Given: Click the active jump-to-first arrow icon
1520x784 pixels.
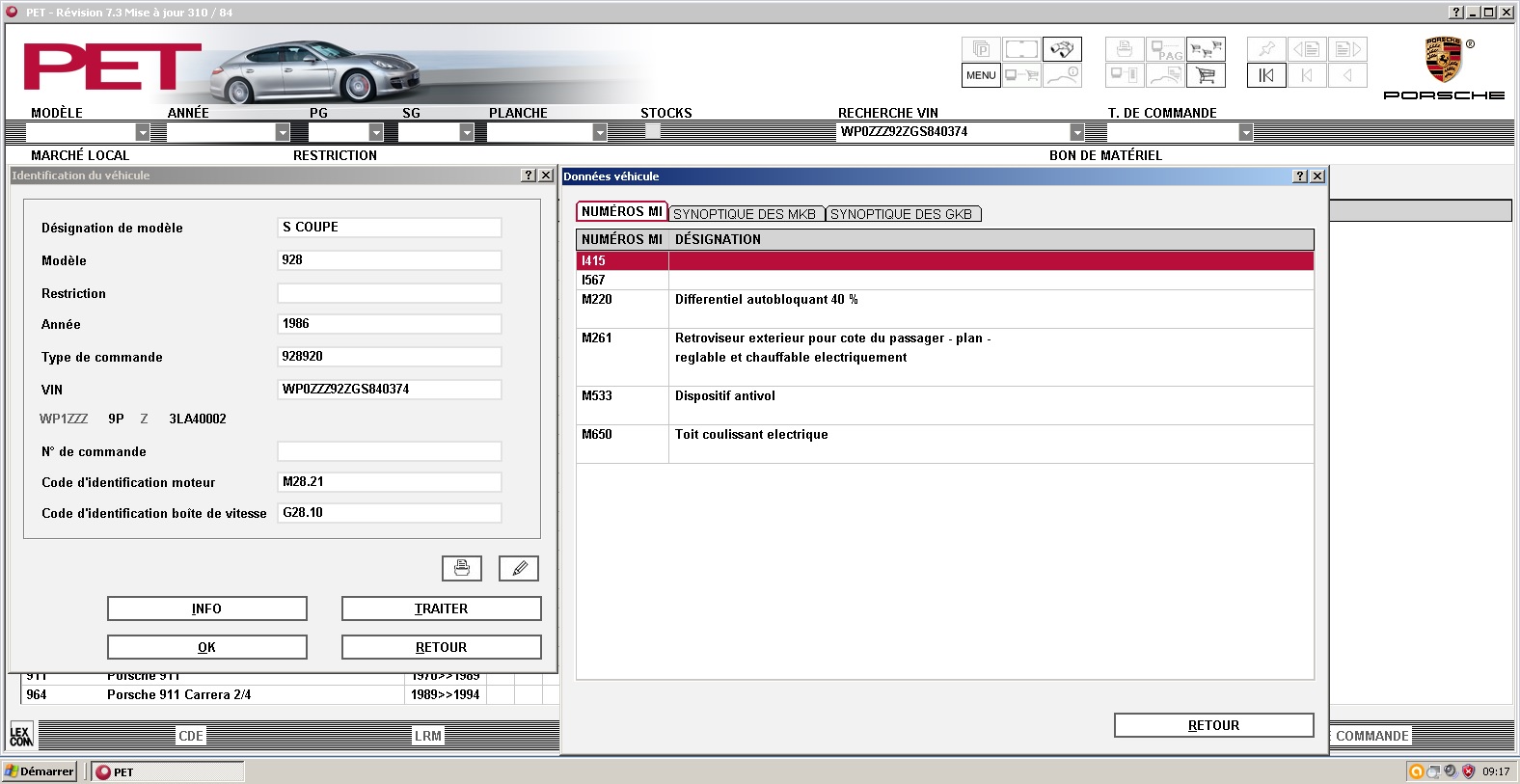Looking at the screenshot, I should pos(1266,75).
